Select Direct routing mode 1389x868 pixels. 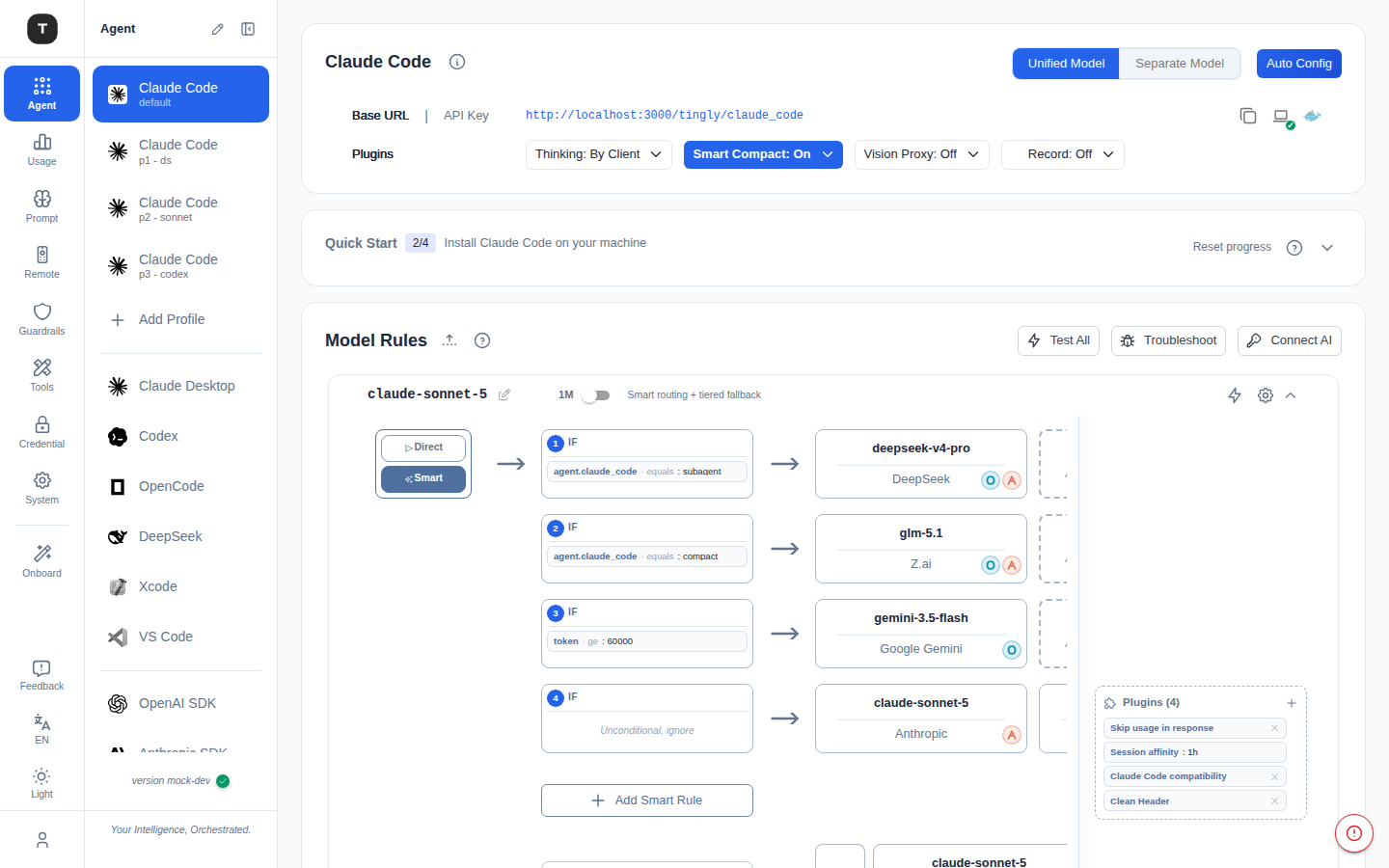tap(423, 448)
